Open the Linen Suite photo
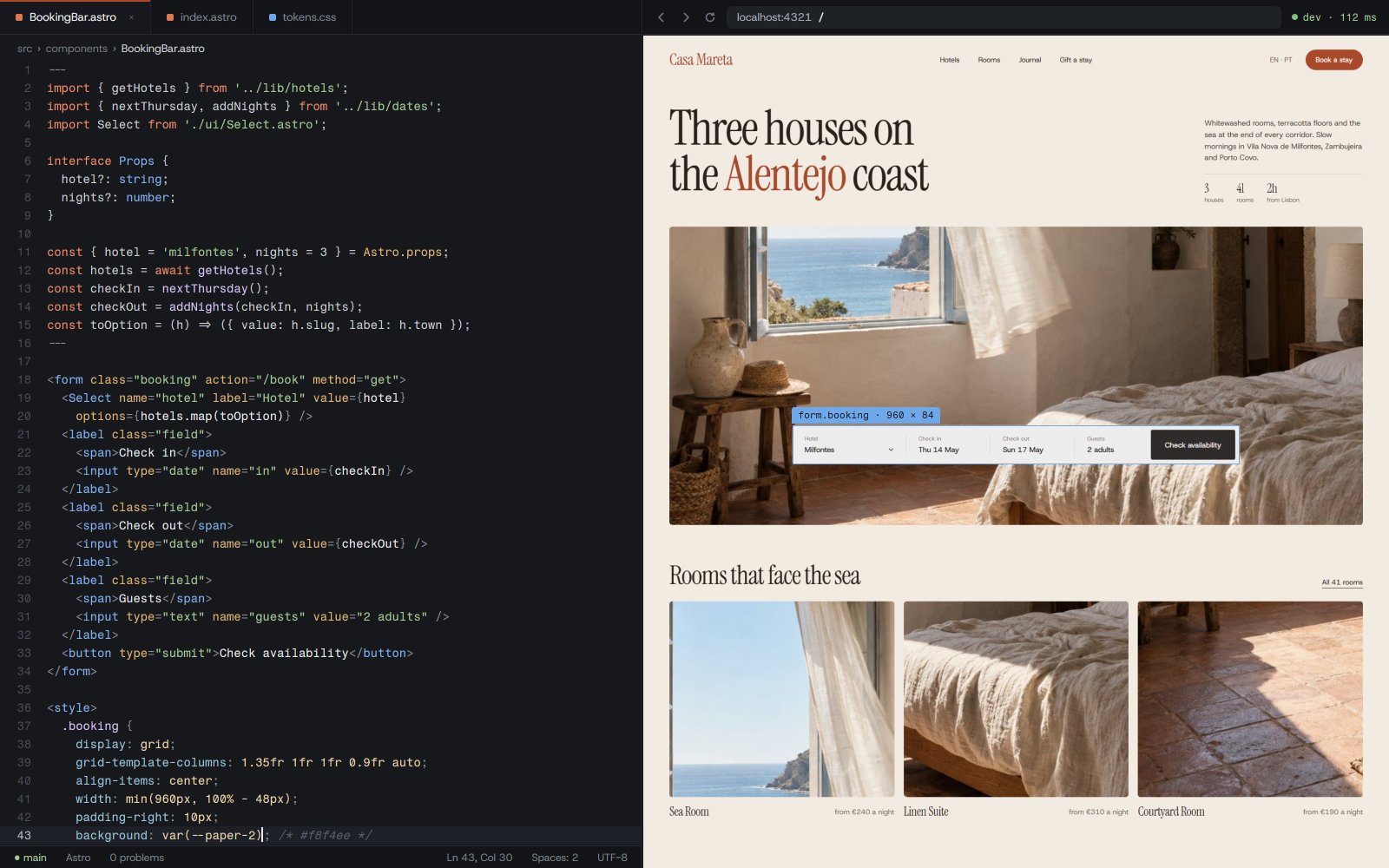 point(1016,699)
